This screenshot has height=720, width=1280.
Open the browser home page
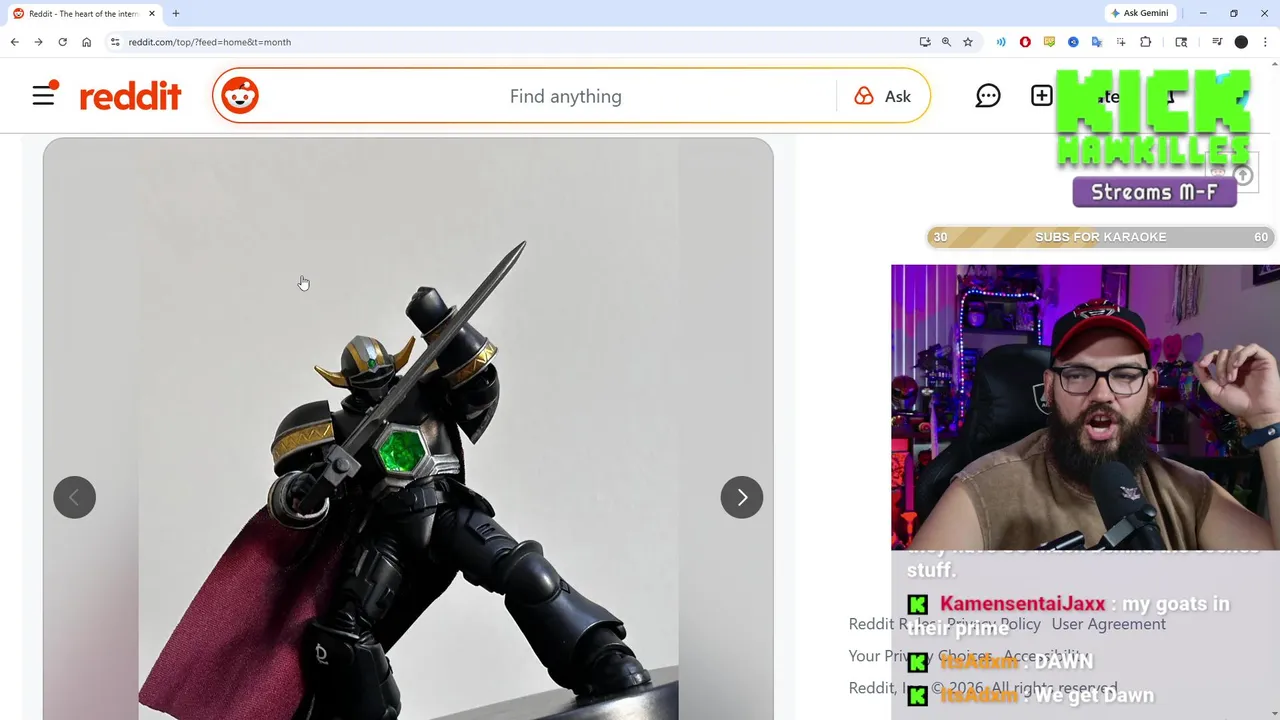tap(86, 42)
